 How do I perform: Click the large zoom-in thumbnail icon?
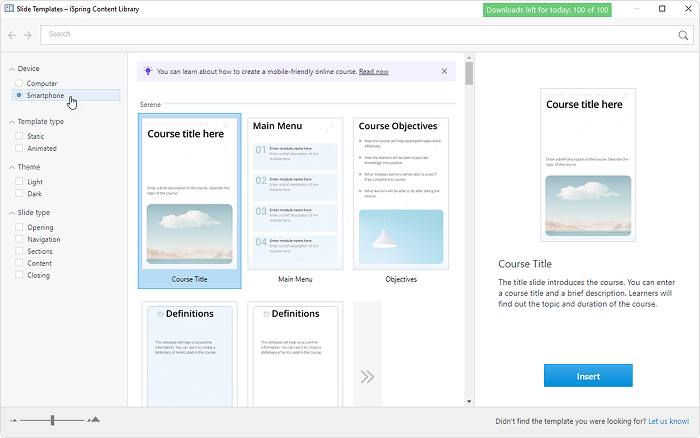coord(94,420)
